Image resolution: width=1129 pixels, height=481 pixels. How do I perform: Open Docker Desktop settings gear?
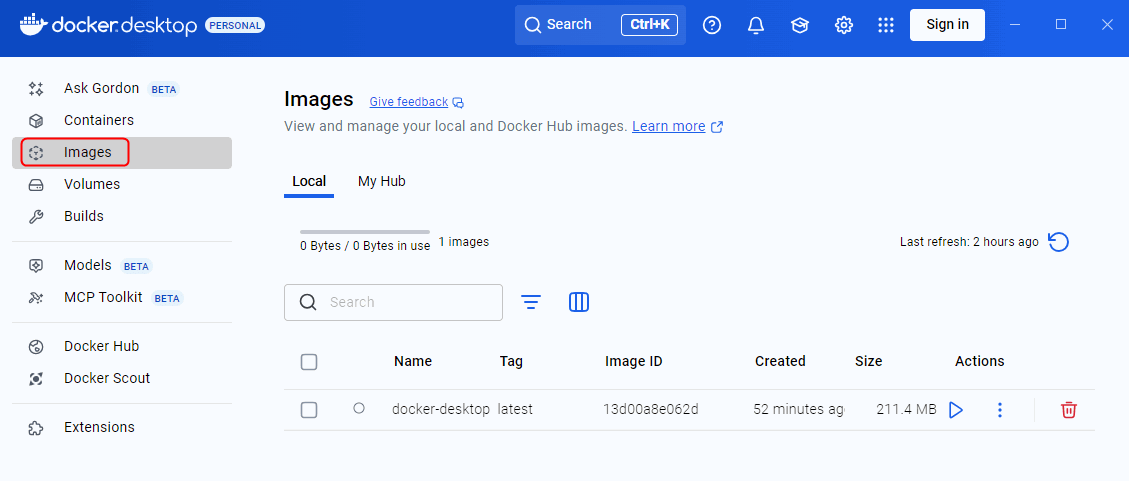tap(844, 25)
